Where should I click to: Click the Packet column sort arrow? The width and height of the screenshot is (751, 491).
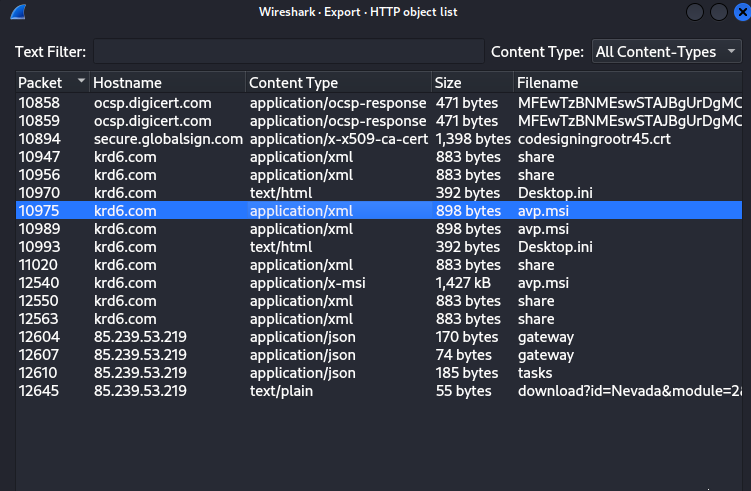coord(81,83)
